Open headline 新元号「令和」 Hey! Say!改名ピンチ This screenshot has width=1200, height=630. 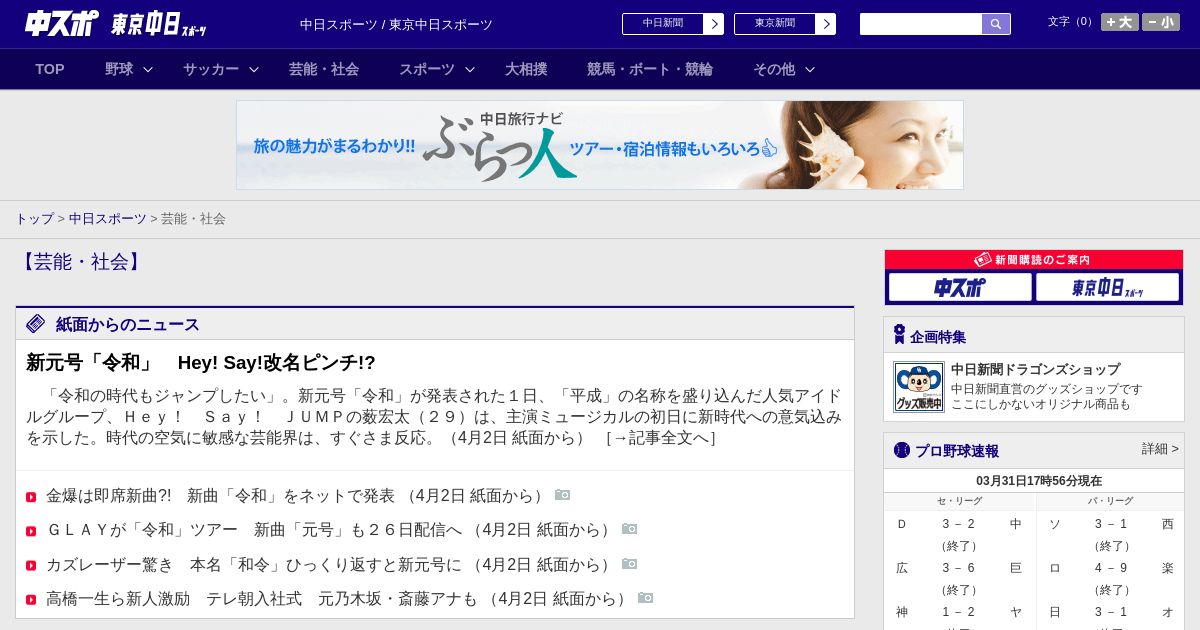click(x=201, y=362)
